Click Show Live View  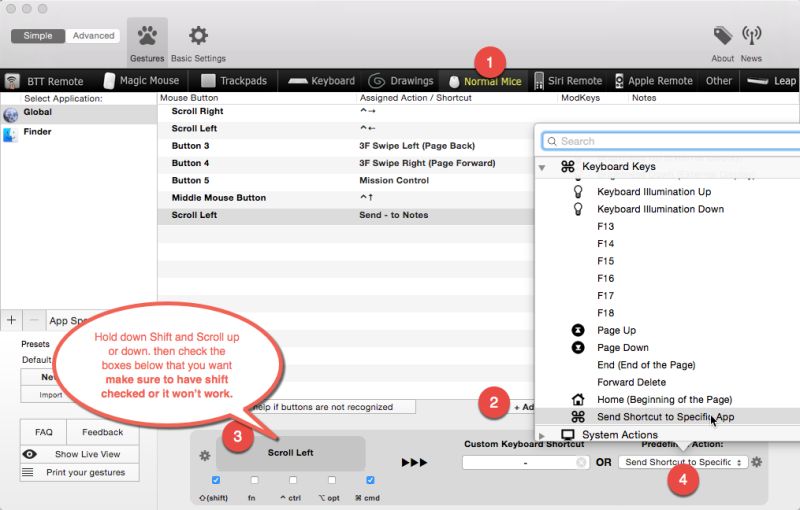80,454
